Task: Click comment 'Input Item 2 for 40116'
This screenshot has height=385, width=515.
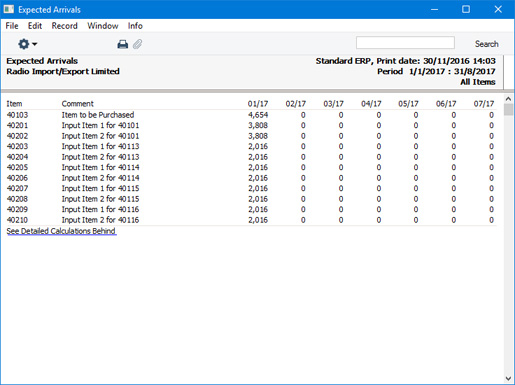Action: [x=100, y=220]
